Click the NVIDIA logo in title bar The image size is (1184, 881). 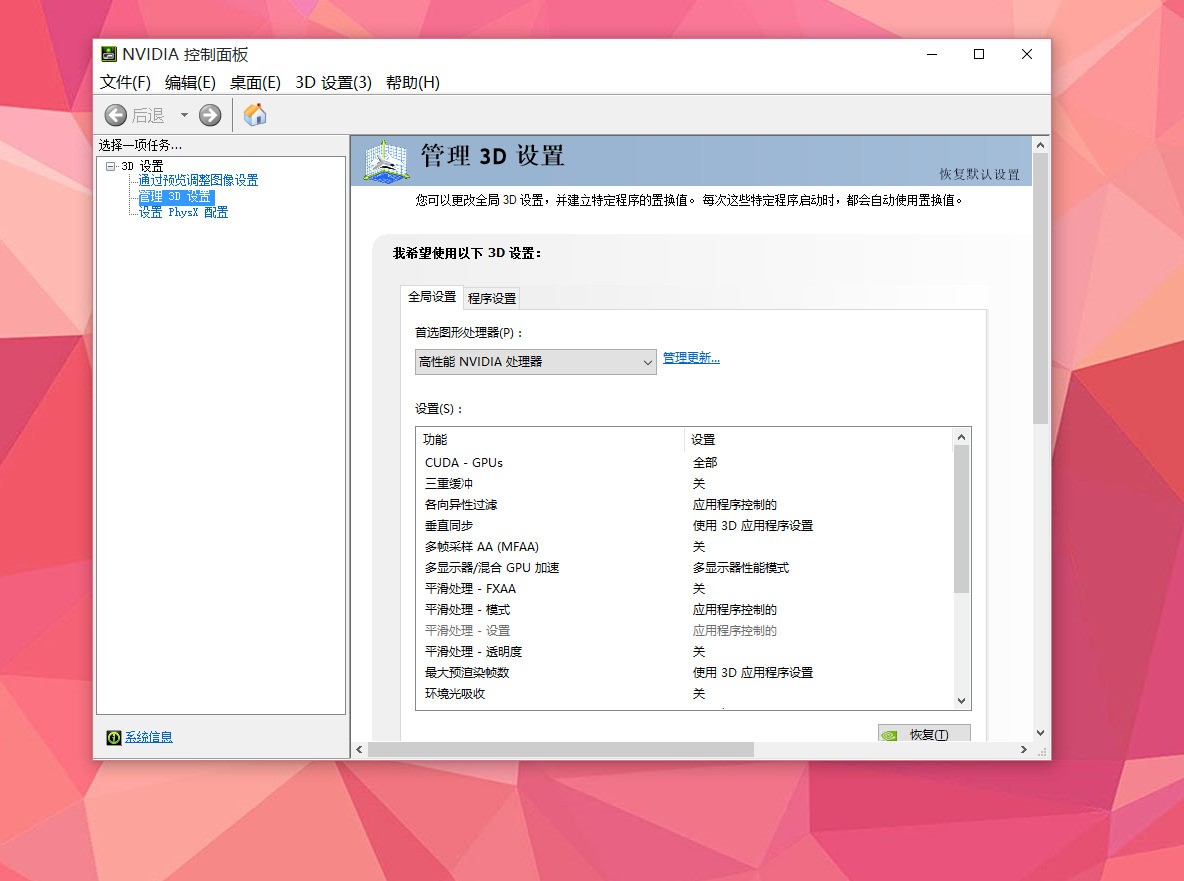click(109, 54)
